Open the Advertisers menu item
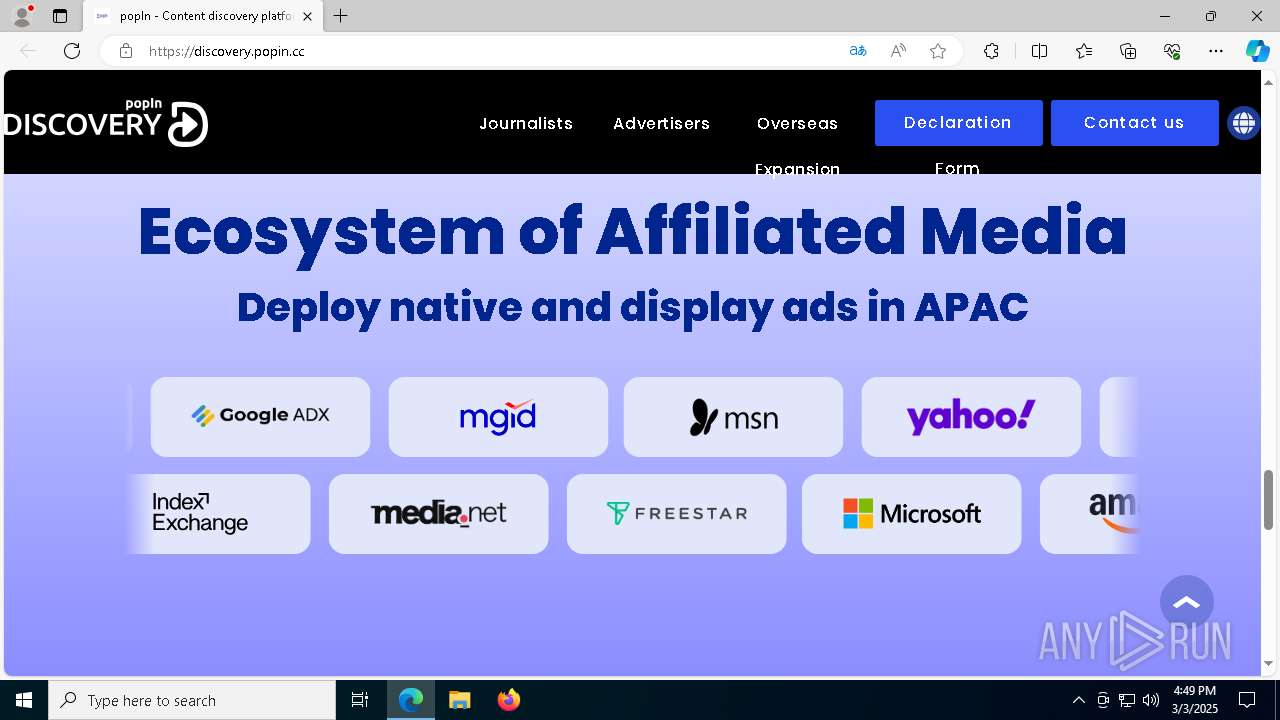This screenshot has width=1280, height=720. click(x=661, y=123)
